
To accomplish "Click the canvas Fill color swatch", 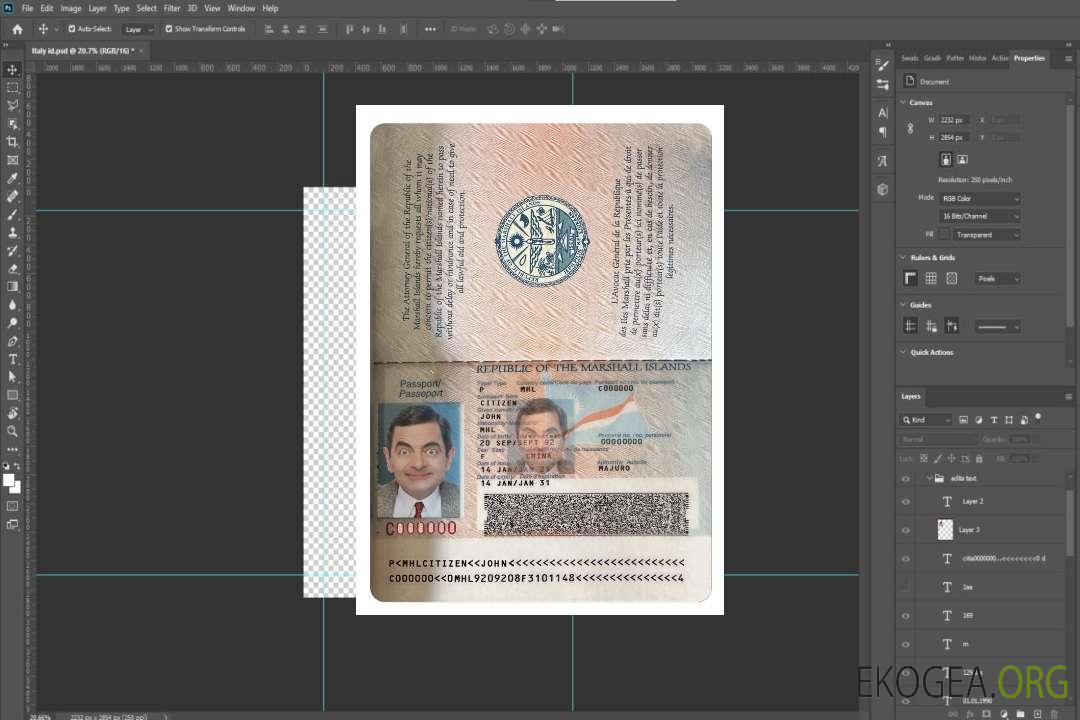I will click(944, 235).
